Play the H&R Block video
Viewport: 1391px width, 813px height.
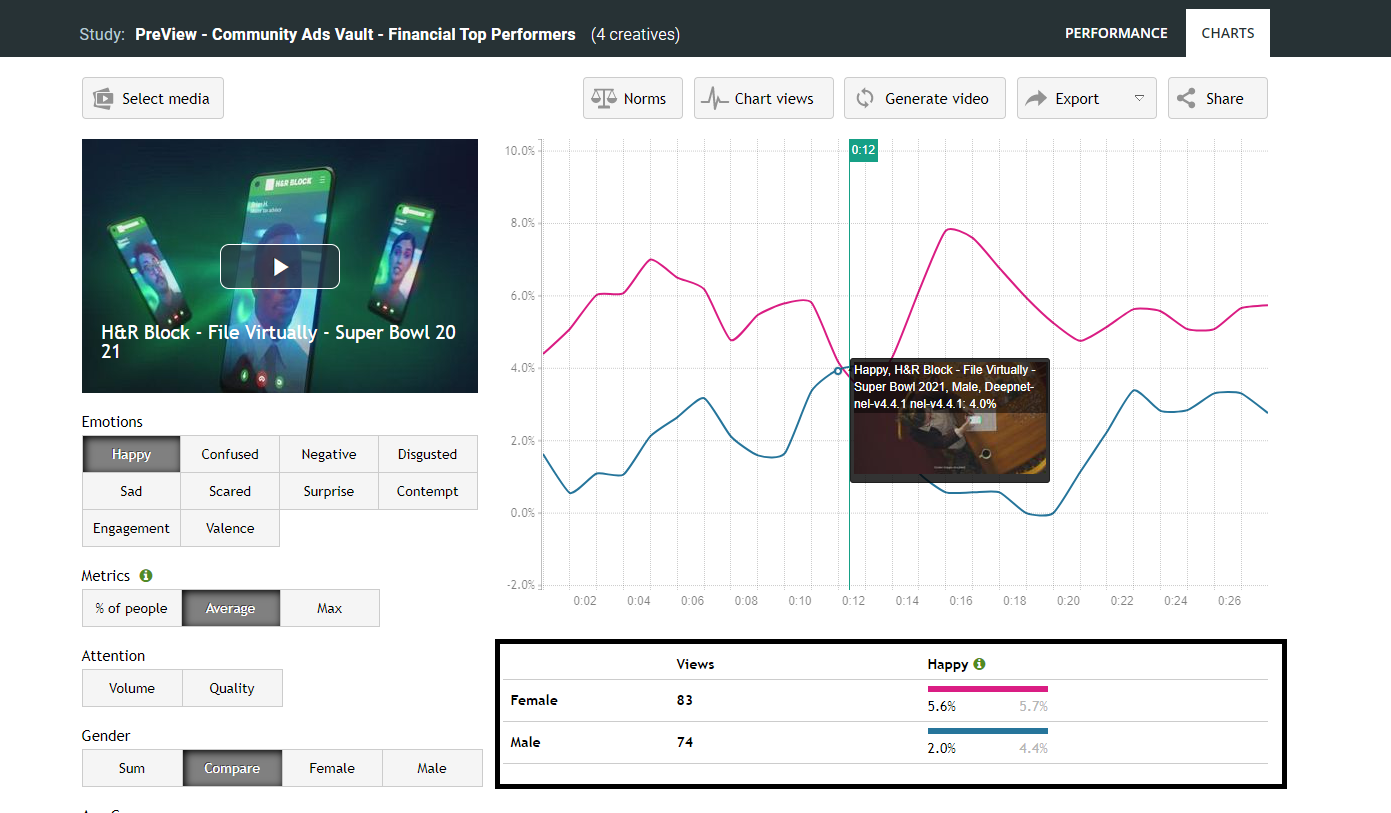pos(280,266)
